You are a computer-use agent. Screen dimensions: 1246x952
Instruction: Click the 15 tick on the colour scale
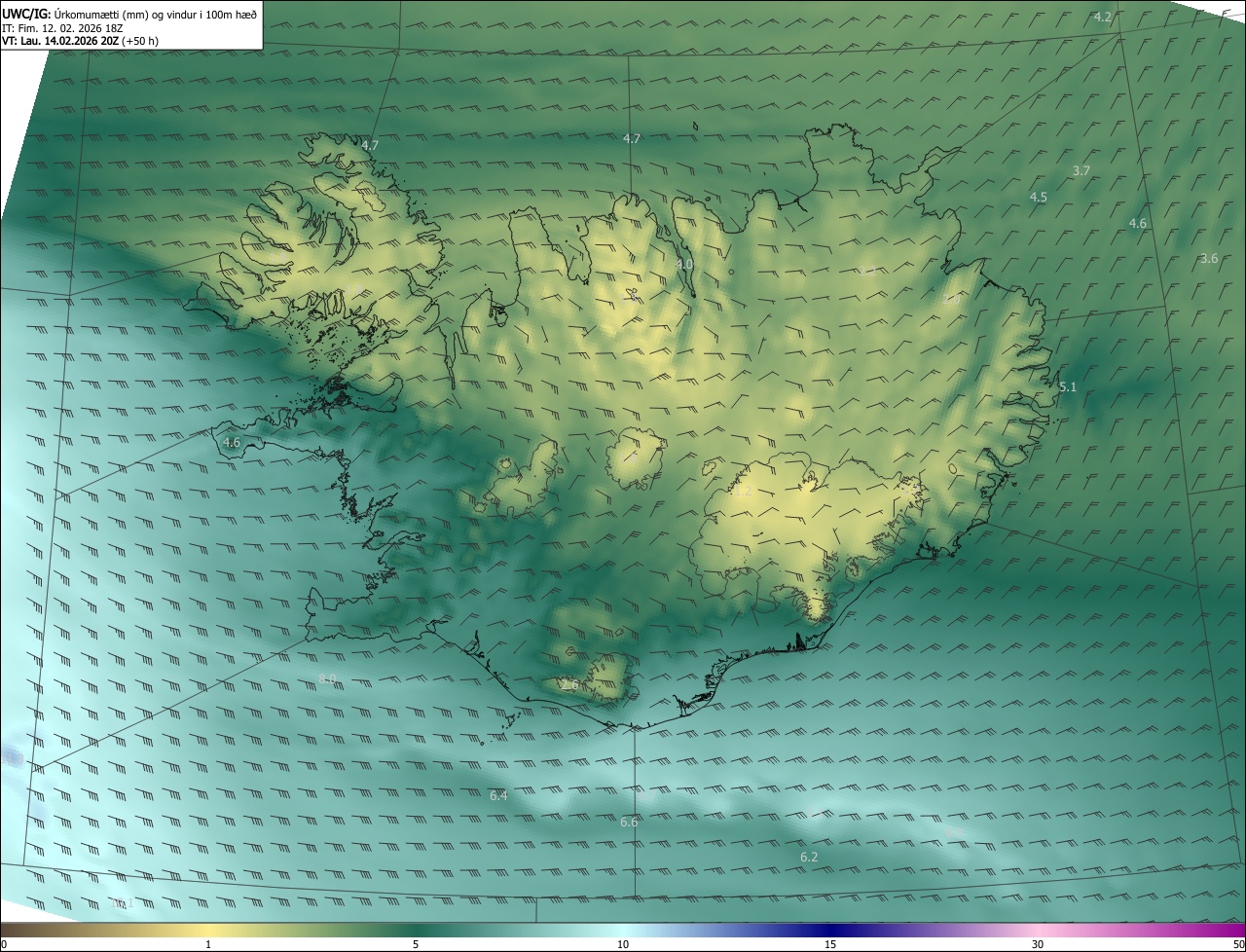pyautogui.click(x=830, y=944)
